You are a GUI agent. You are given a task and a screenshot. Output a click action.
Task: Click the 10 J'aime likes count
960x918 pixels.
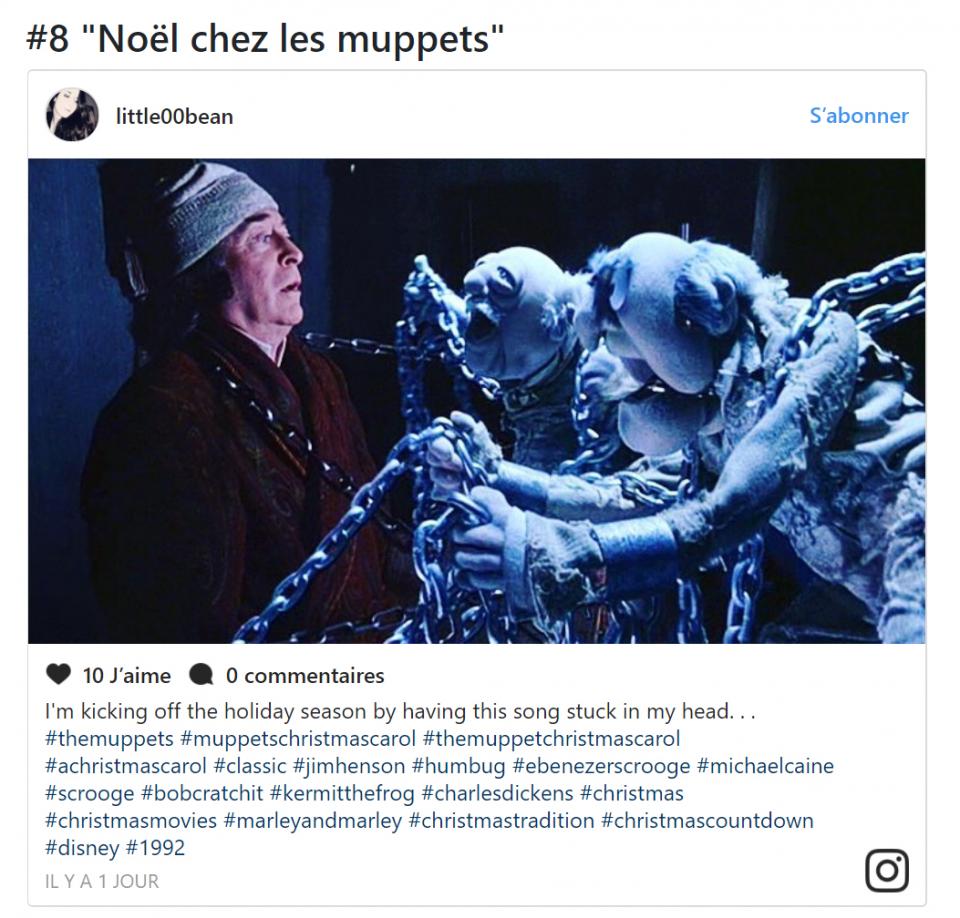pyautogui.click(x=127, y=675)
